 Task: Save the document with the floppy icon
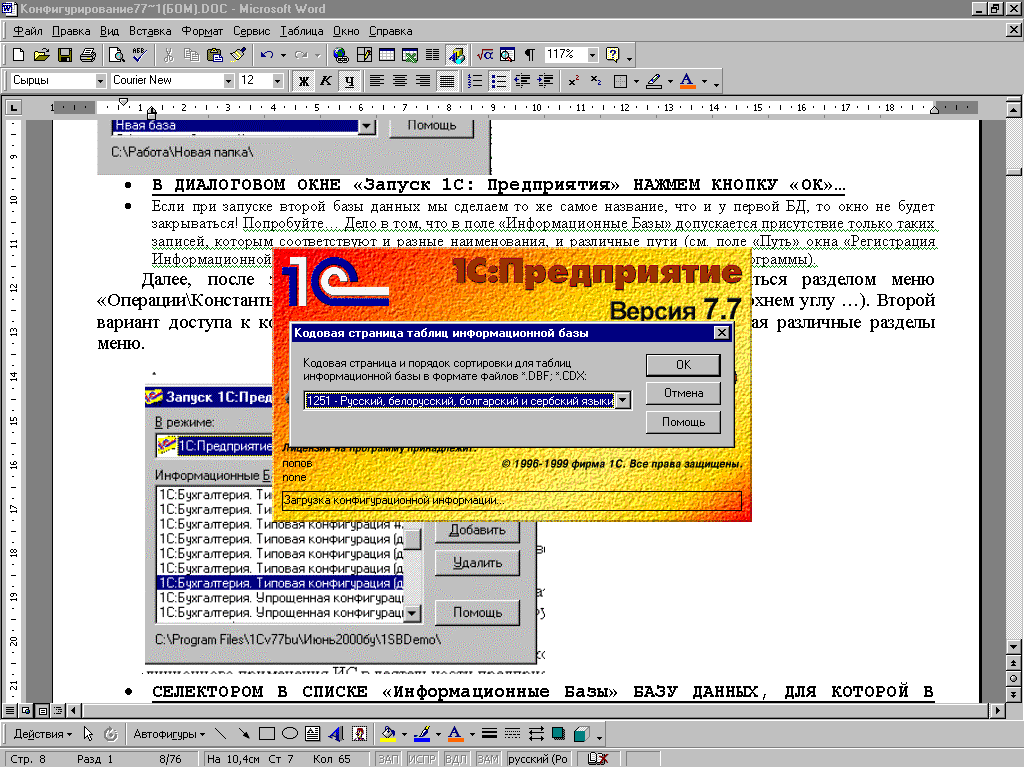click(65, 55)
